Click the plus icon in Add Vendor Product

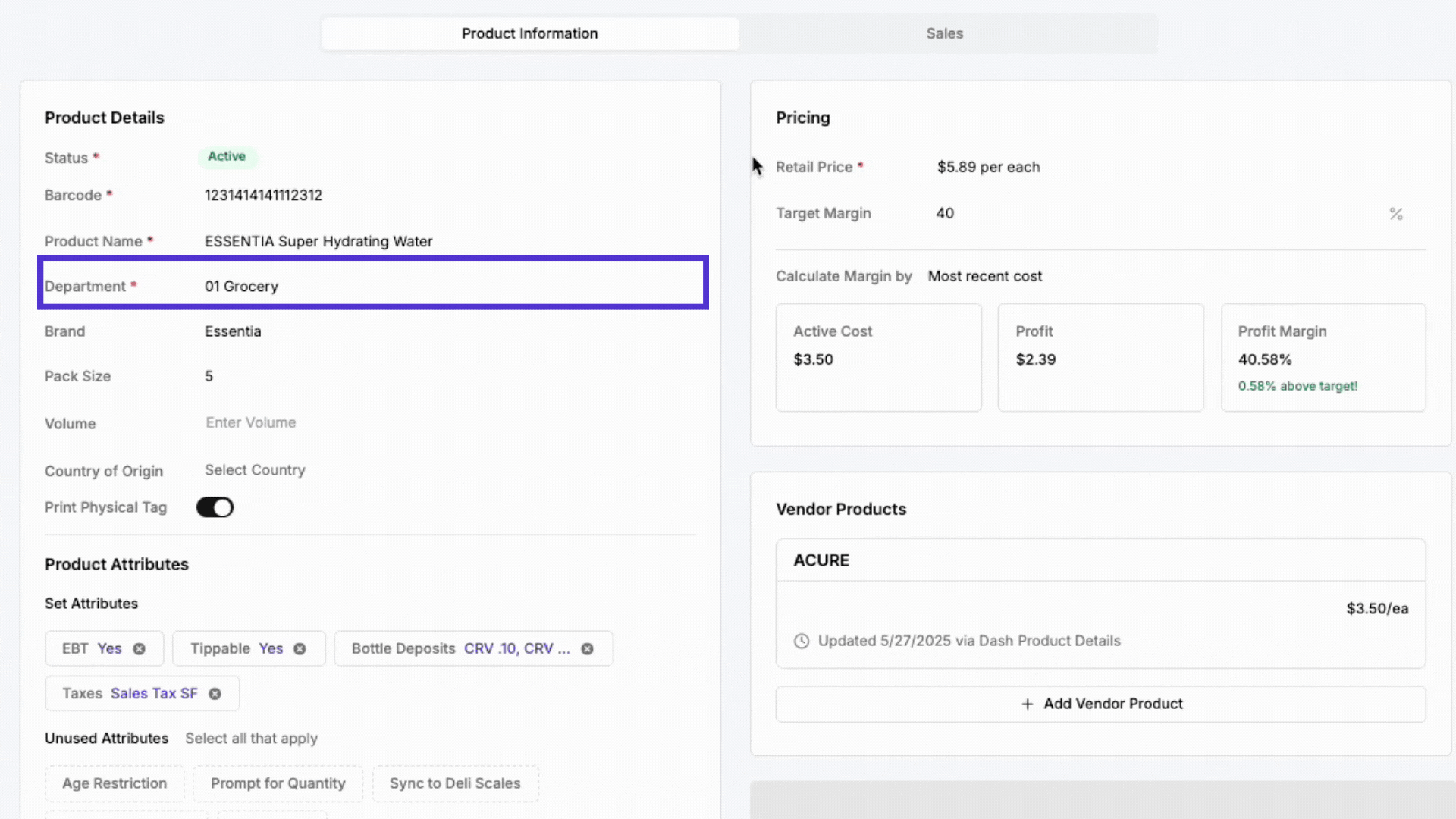(x=1027, y=704)
